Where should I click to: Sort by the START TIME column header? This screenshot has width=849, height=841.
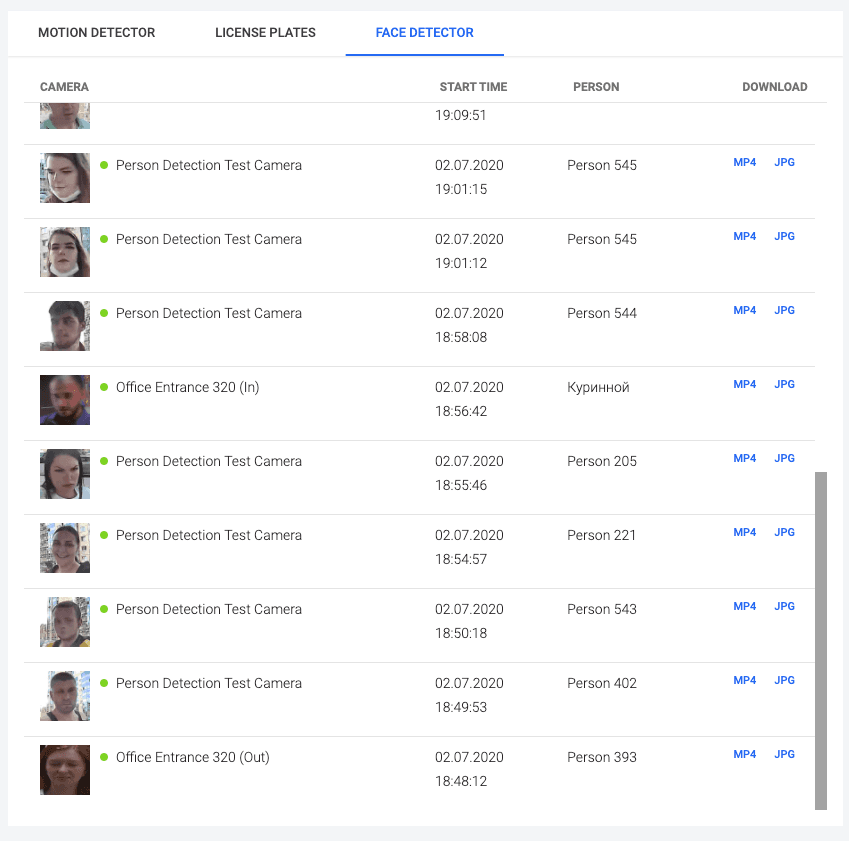[473, 87]
